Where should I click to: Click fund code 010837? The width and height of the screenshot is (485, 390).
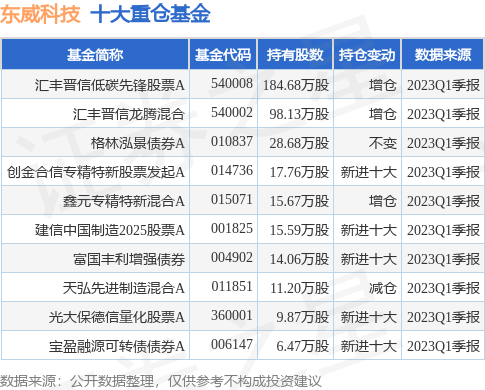[x=232, y=141]
